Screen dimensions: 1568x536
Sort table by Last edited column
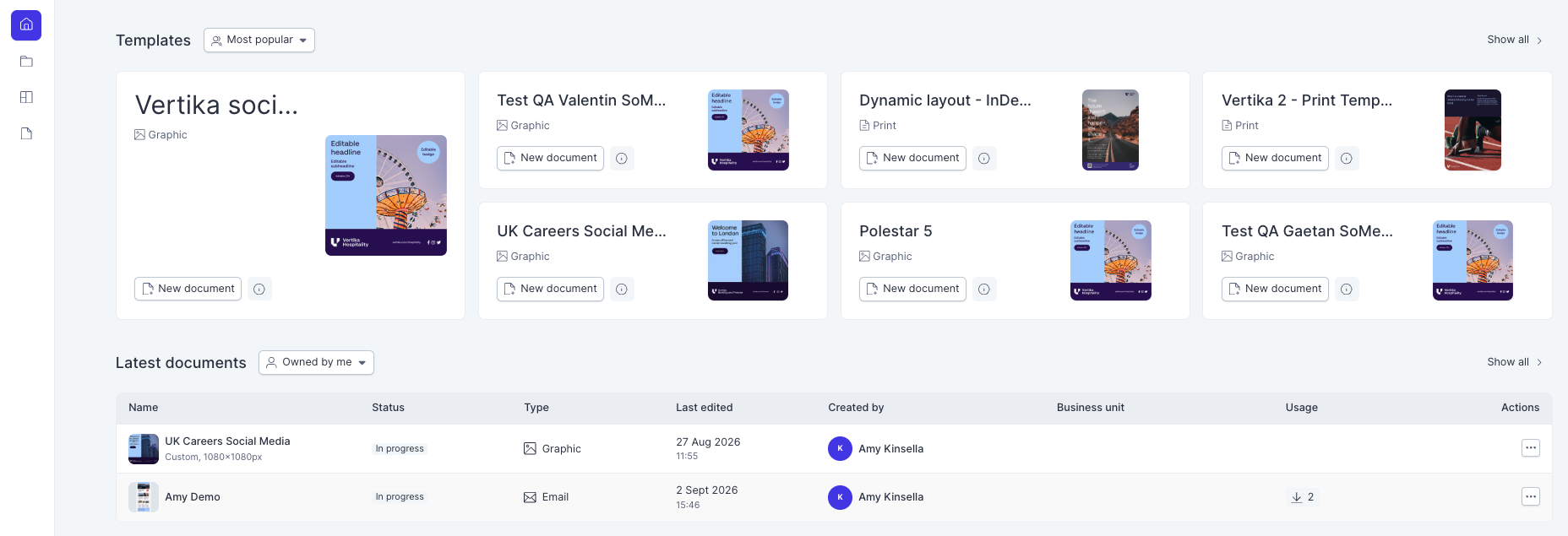pos(704,408)
